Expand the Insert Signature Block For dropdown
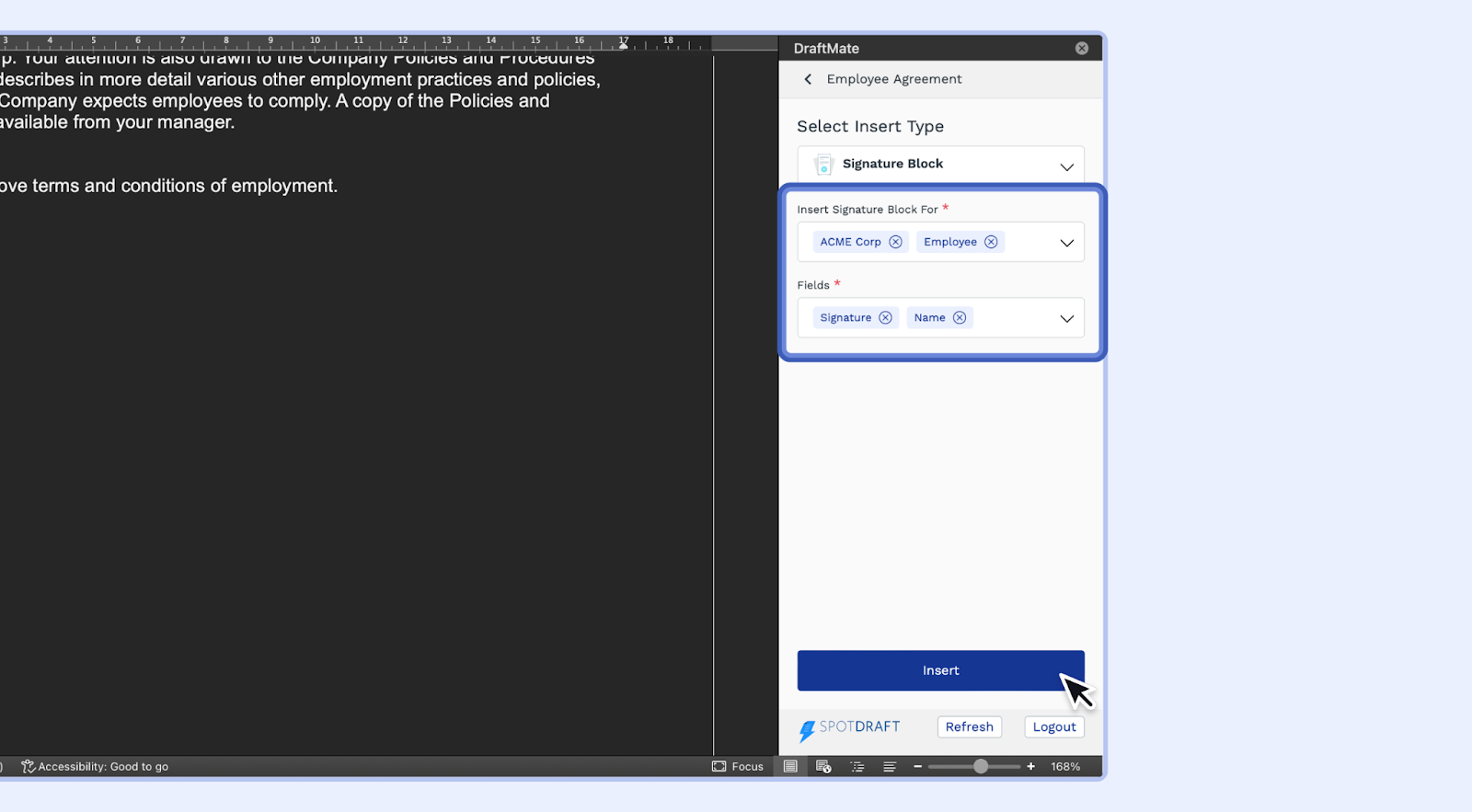The height and width of the screenshot is (812, 1472). point(1067,243)
